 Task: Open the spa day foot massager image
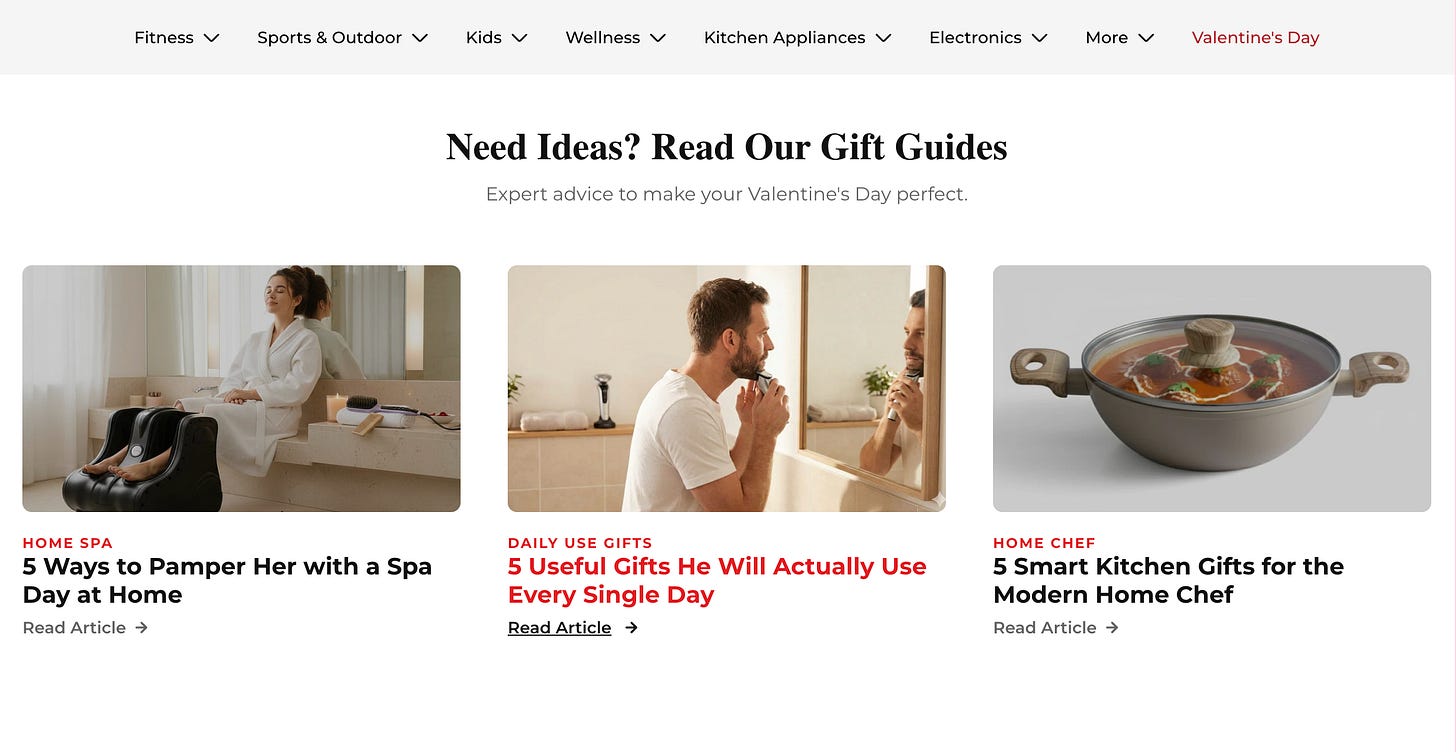coord(241,388)
